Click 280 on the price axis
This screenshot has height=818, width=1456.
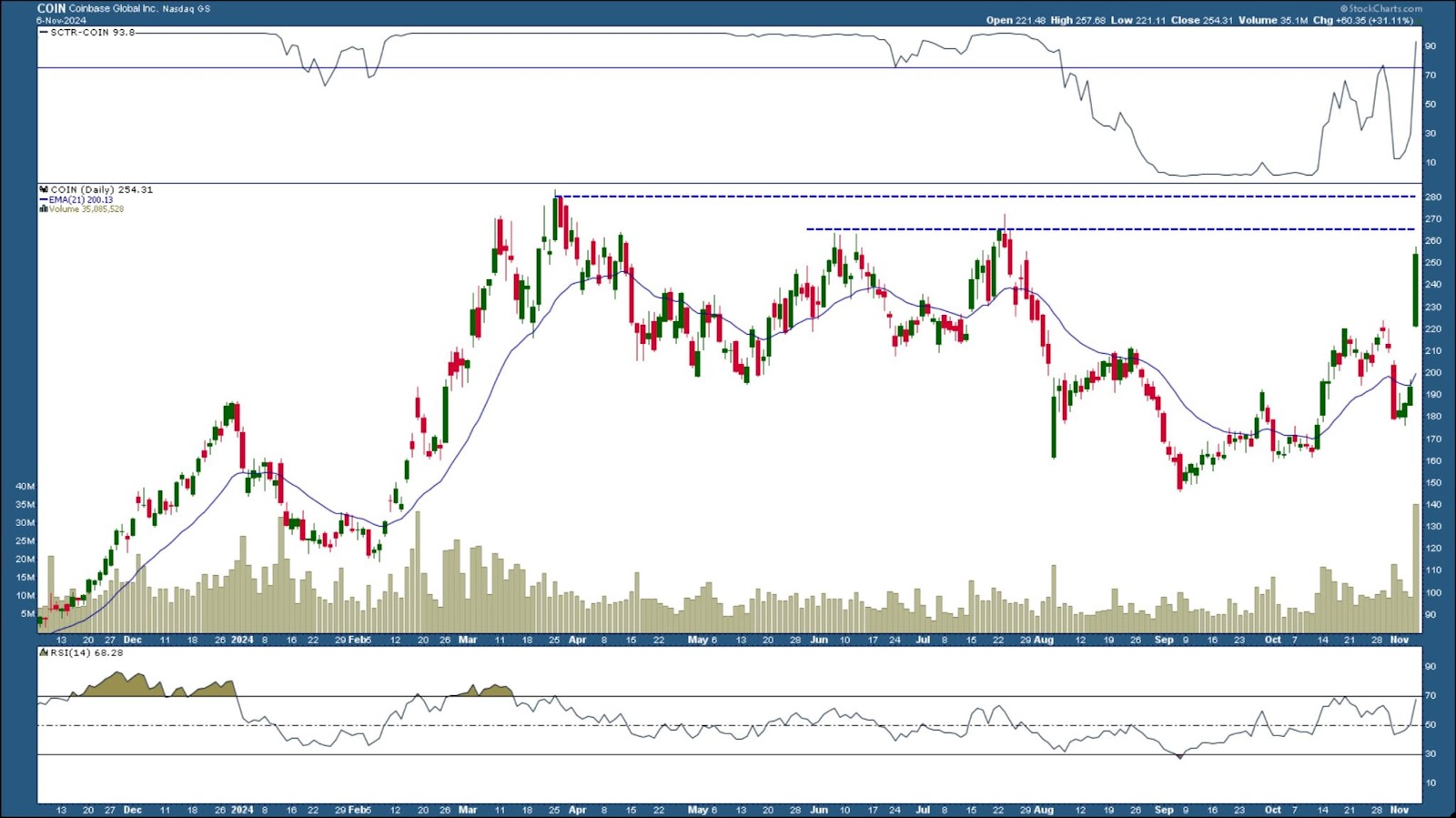[1433, 197]
